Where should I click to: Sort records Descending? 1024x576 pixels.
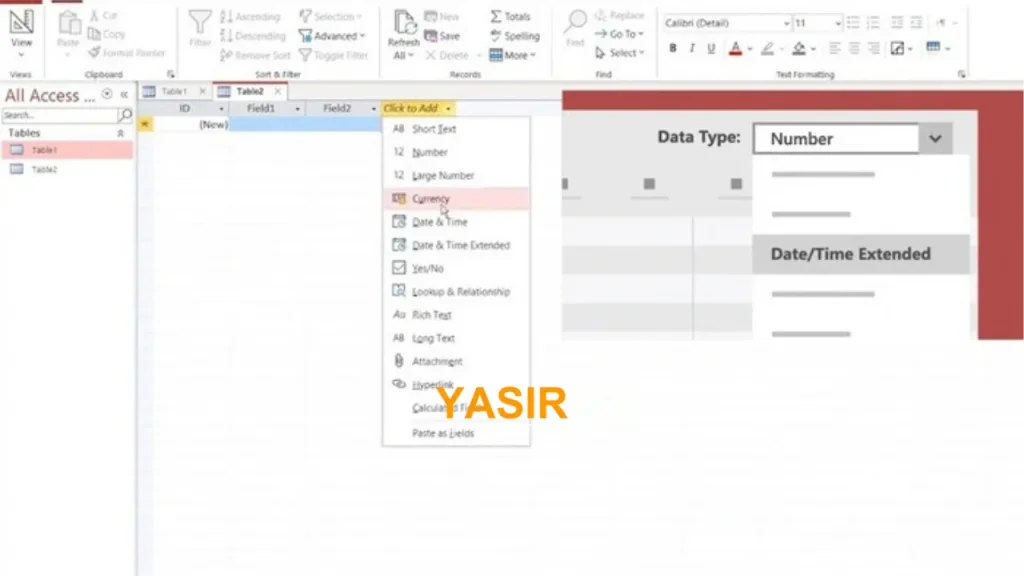tap(253, 35)
